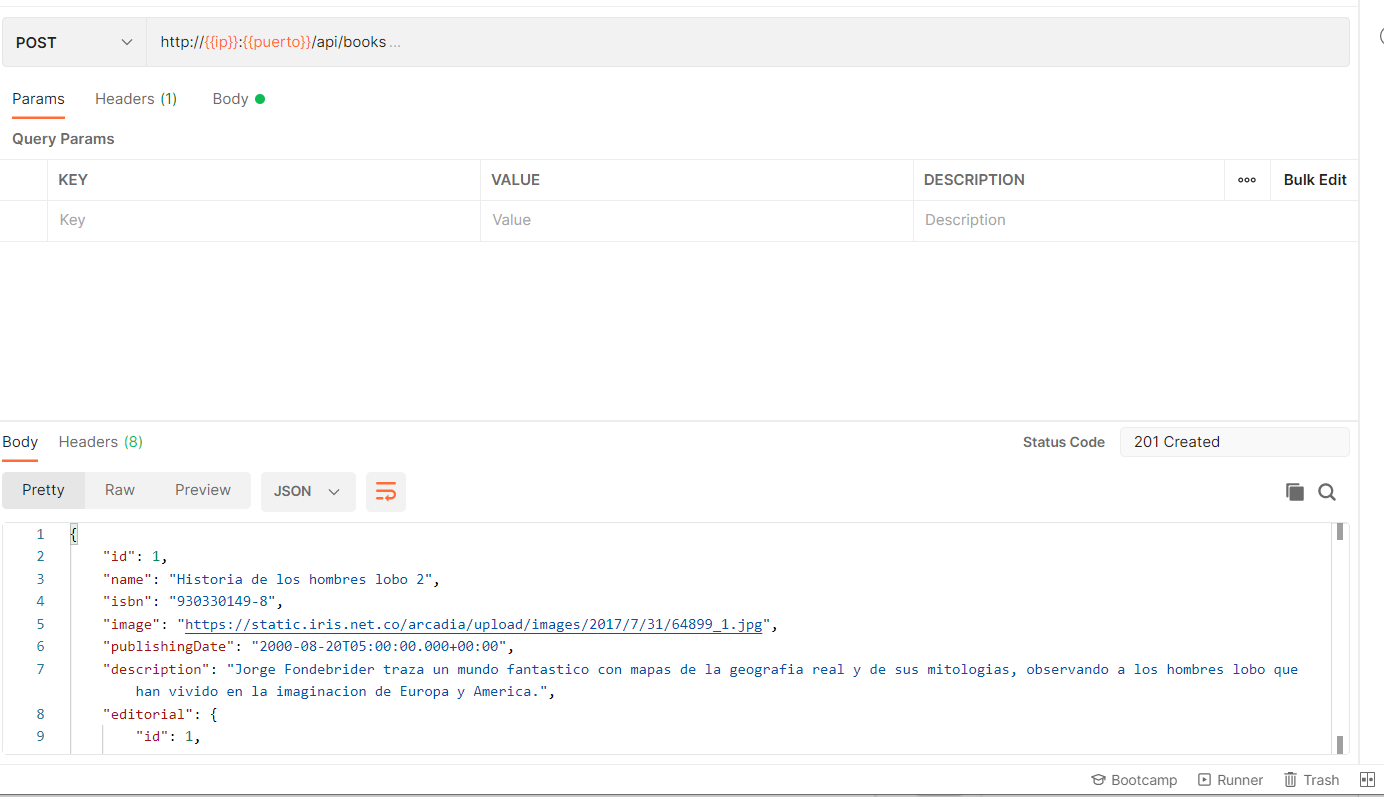Open the image URL link in response
The width and height of the screenshot is (1384, 797).
point(474,624)
